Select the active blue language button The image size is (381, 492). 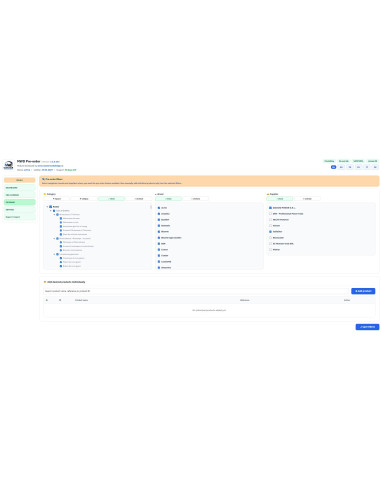(333, 167)
